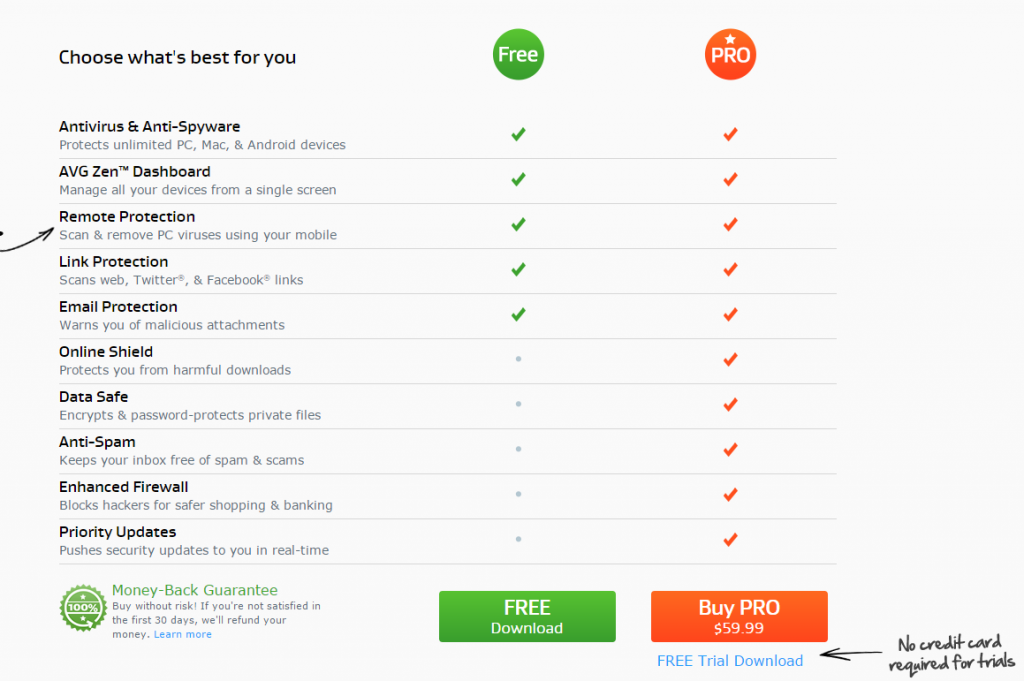Image resolution: width=1024 pixels, height=681 pixels.
Task: Select the Link Protection feature title
Action: coord(113,262)
